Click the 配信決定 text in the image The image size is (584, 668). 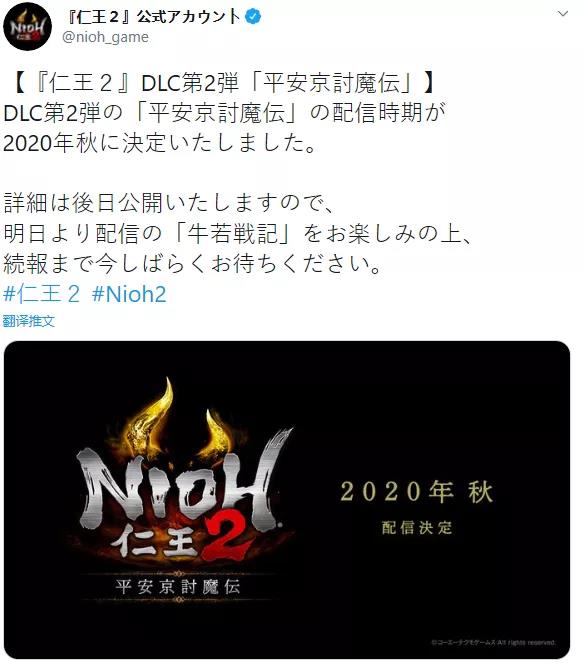coord(417,527)
